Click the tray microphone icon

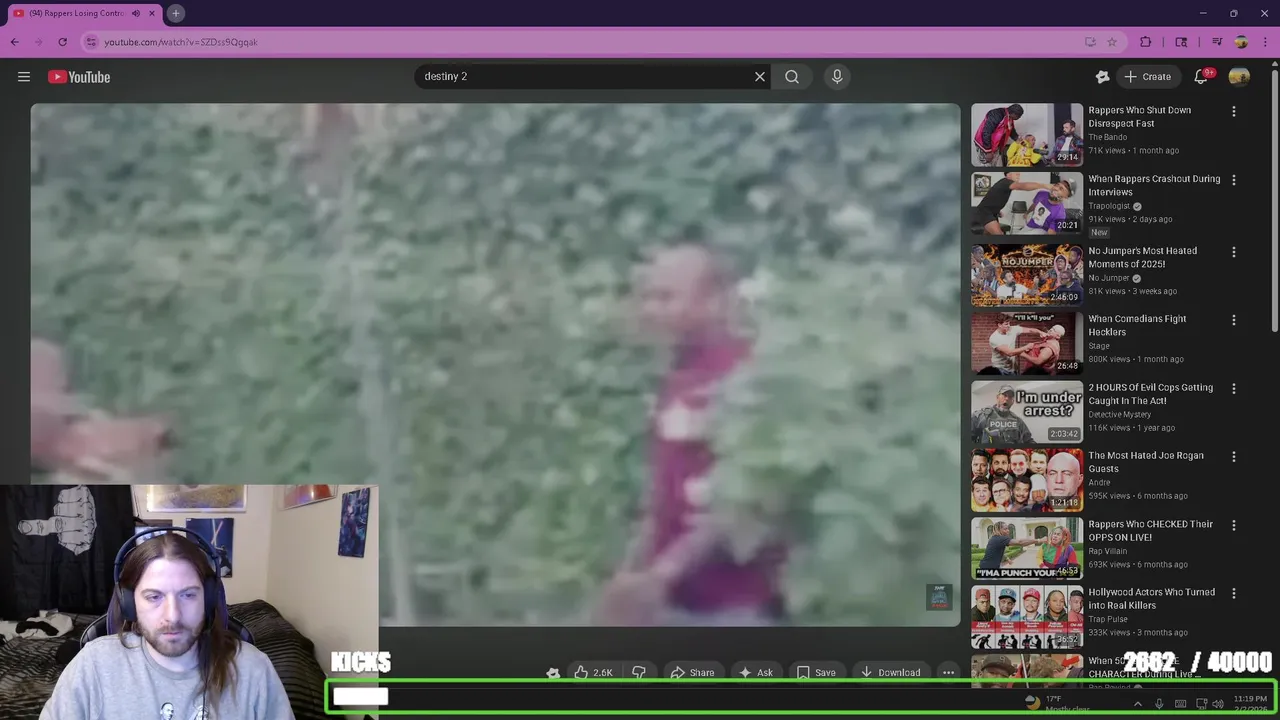click(x=1159, y=704)
